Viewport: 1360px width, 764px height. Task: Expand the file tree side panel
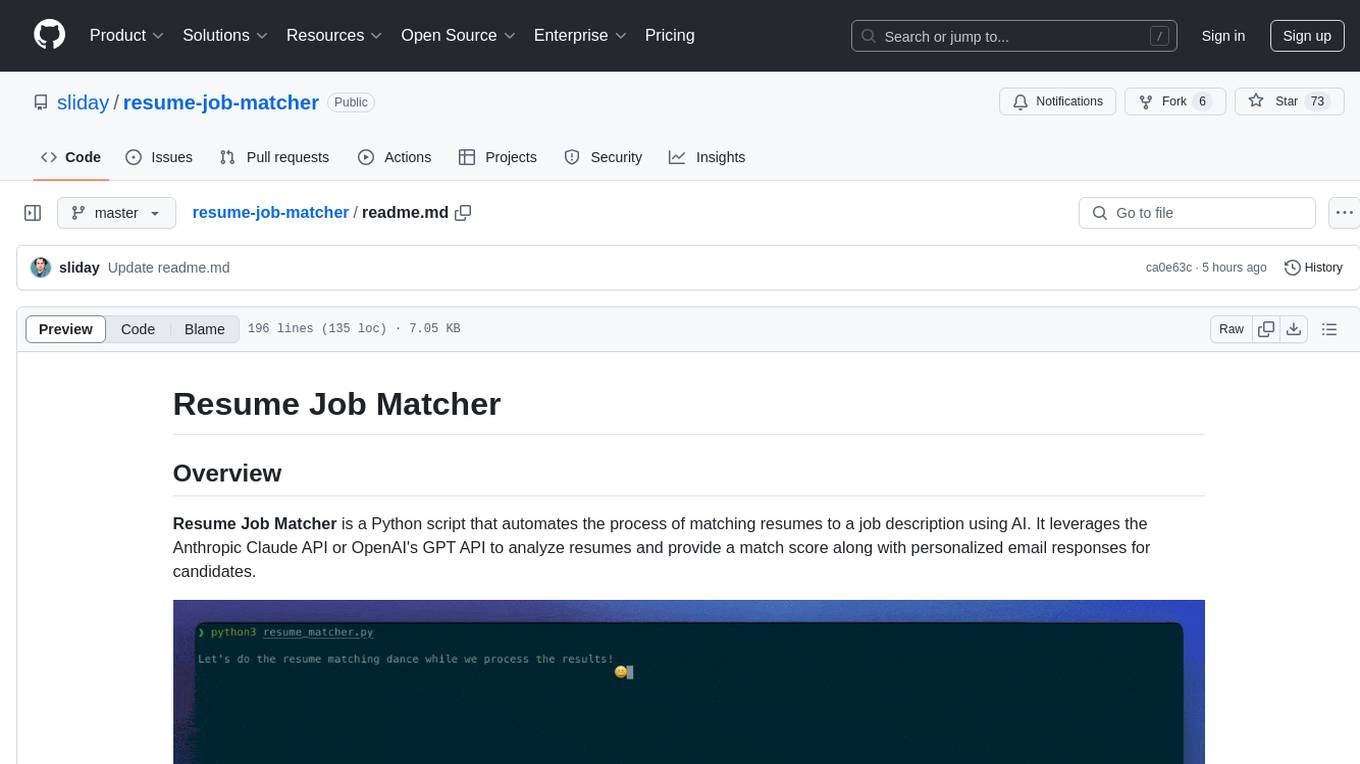pos(33,213)
